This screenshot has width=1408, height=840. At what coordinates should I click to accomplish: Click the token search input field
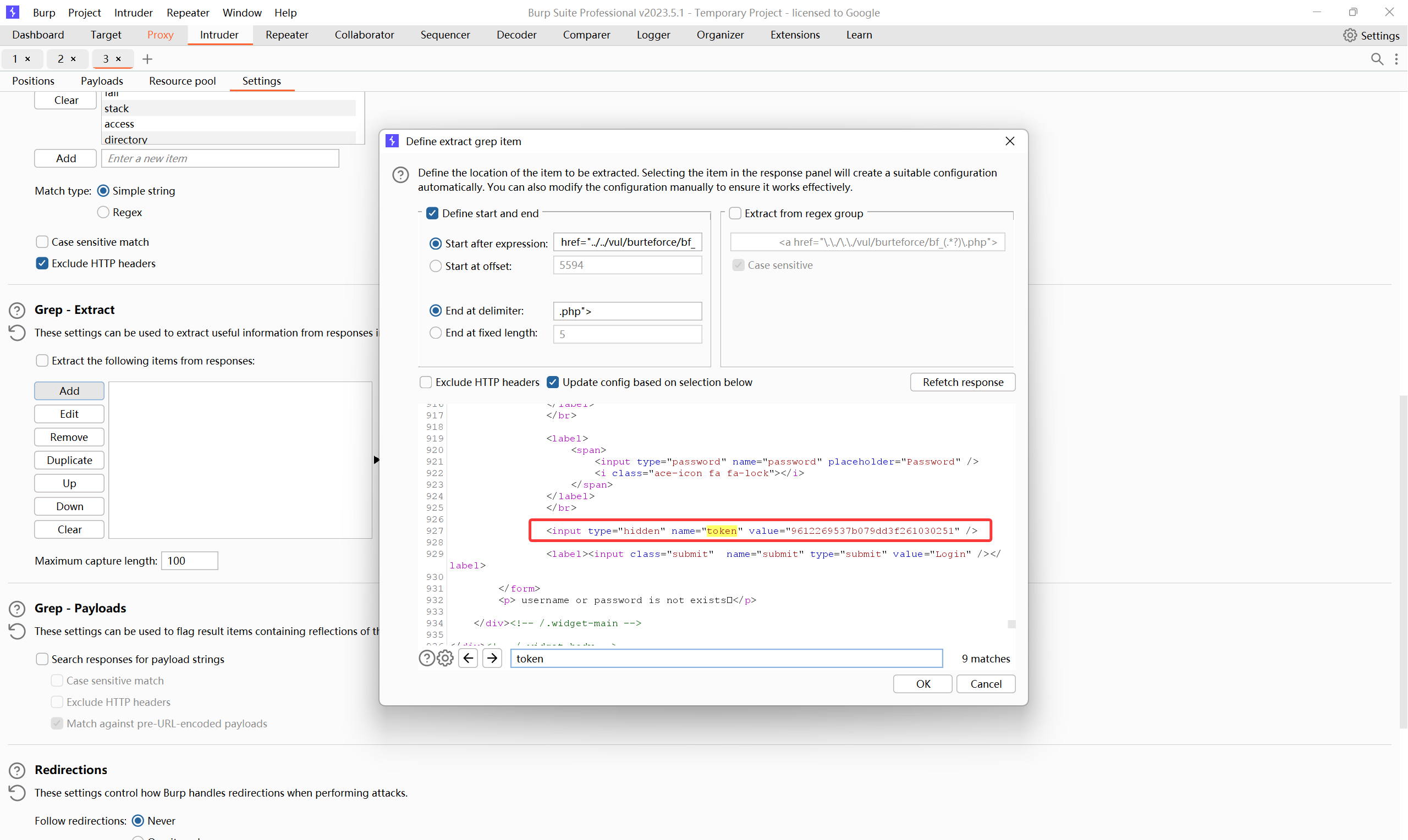(726, 658)
